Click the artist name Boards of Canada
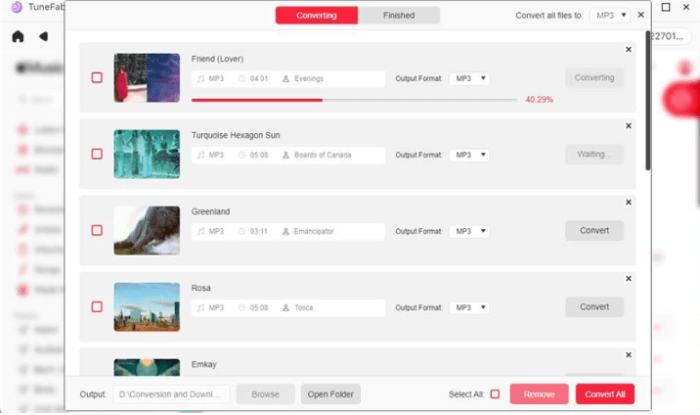The image size is (700, 415). click(323, 155)
